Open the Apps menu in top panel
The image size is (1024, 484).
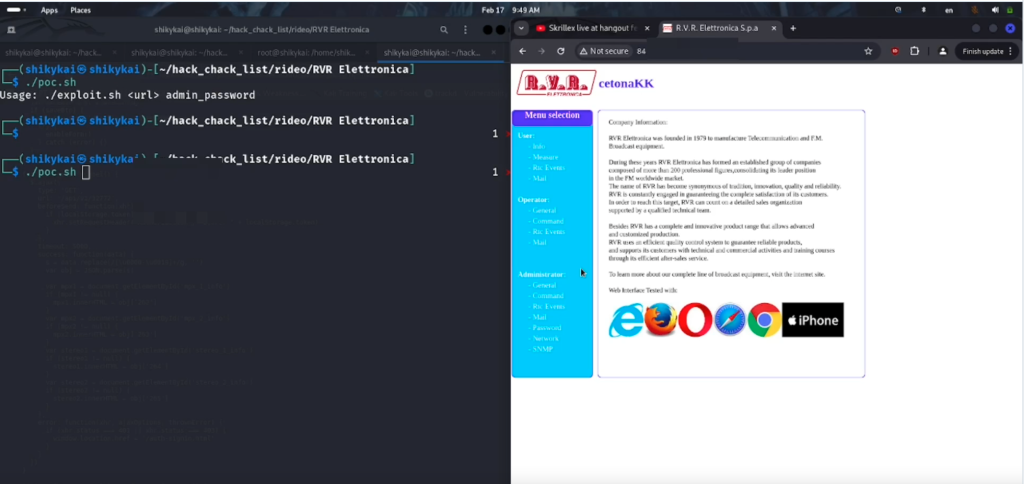49,10
